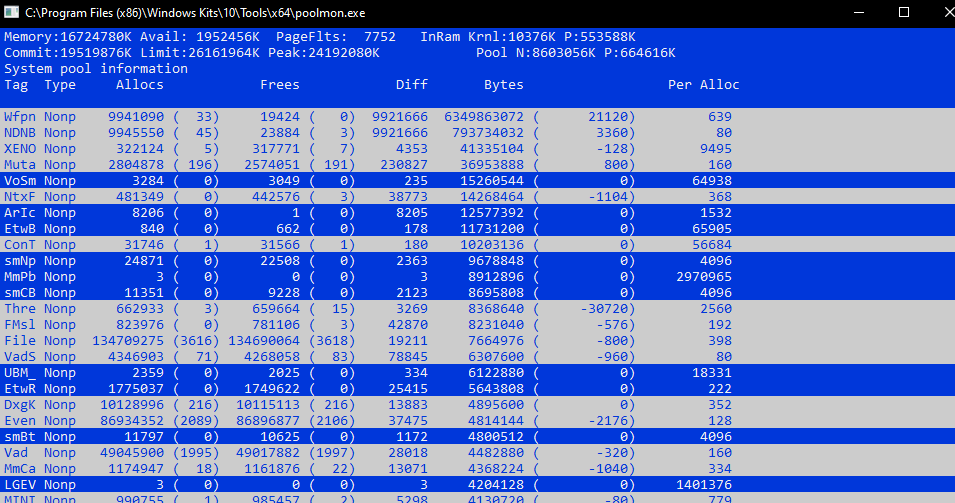Click ConT per alloc value 56684

pyautogui.click(x=712, y=244)
